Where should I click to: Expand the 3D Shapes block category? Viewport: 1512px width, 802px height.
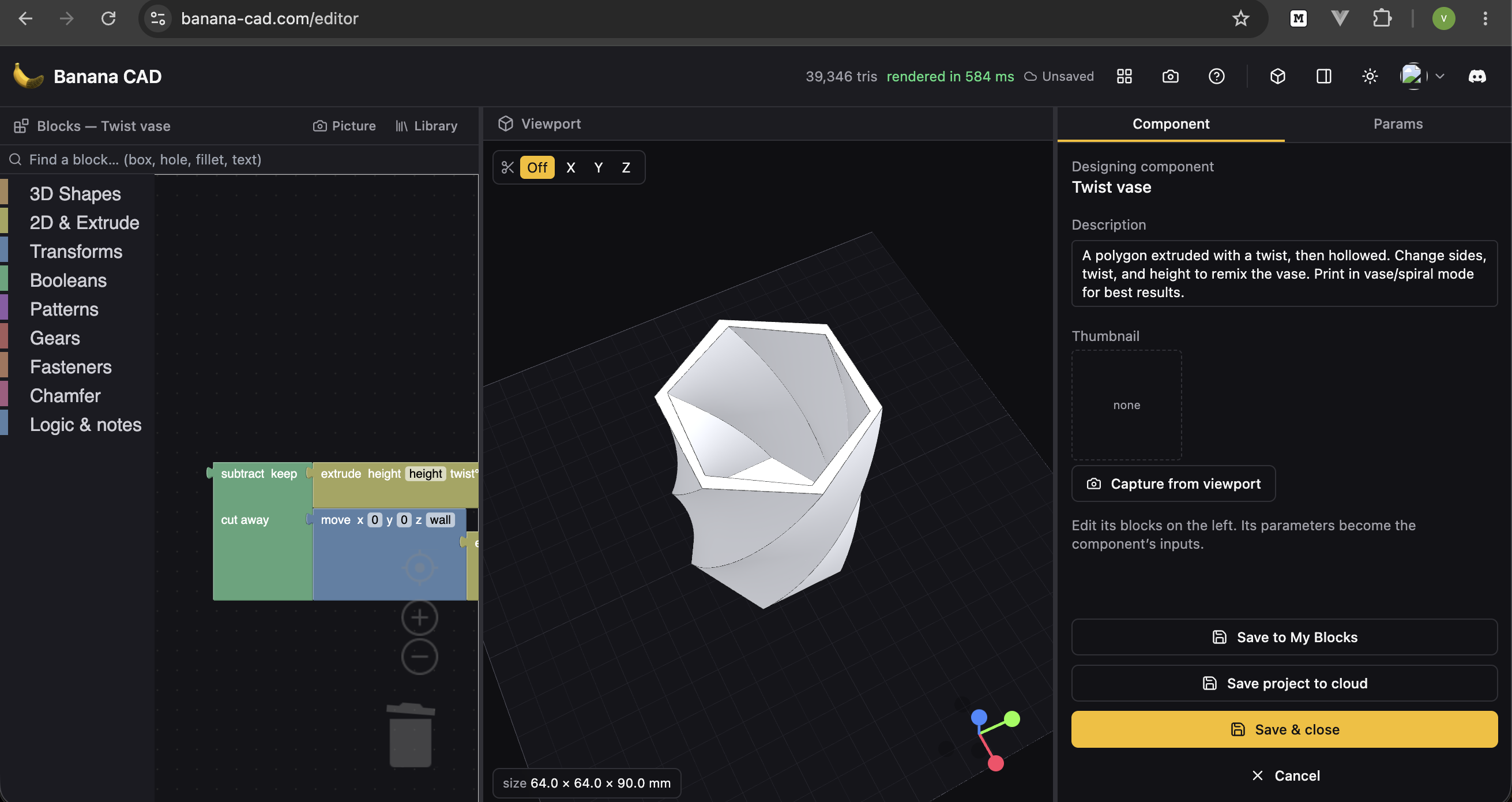[75, 194]
